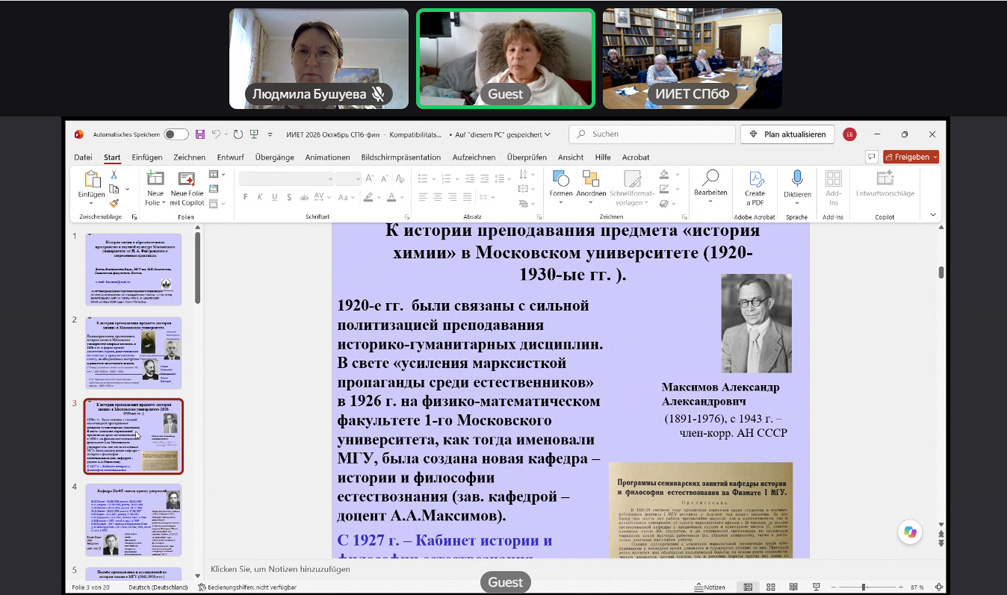Open the Datei menu

(x=83, y=157)
